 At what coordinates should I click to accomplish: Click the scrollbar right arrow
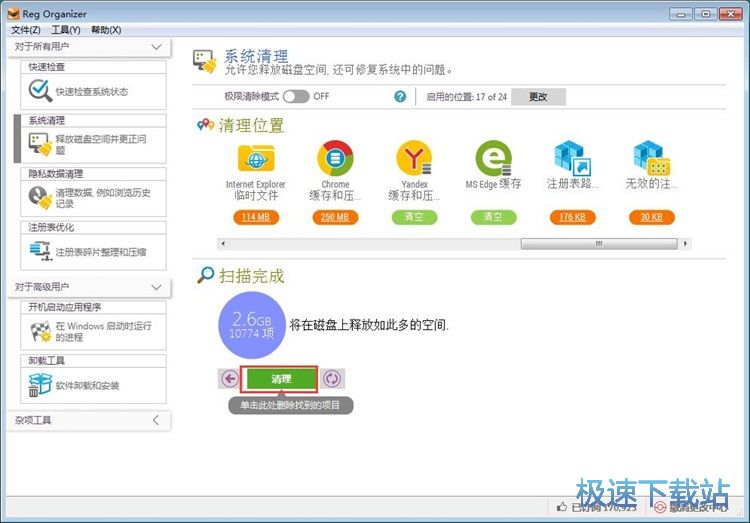(x=685, y=244)
